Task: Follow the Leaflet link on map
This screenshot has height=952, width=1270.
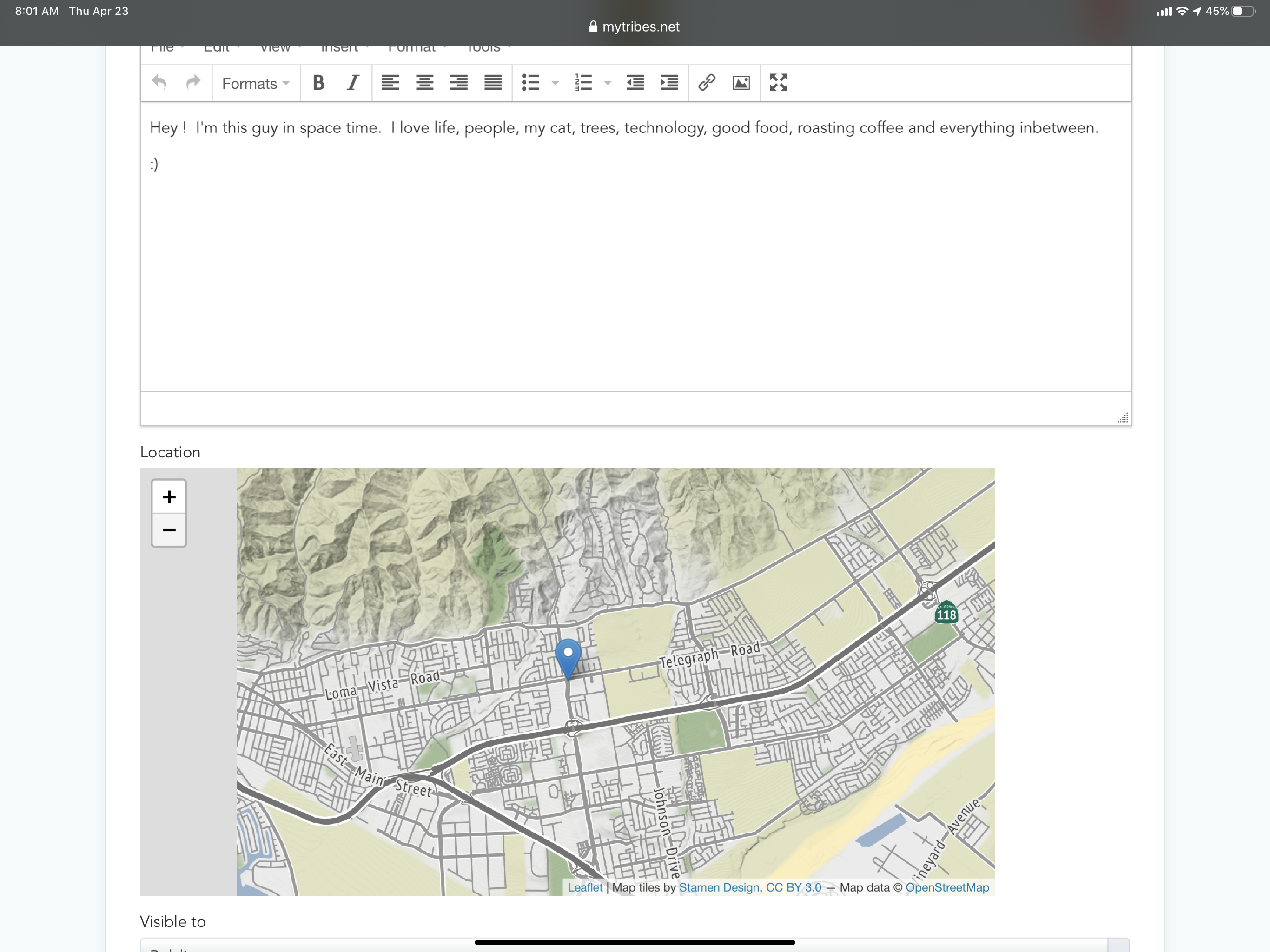Action: (x=584, y=887)
